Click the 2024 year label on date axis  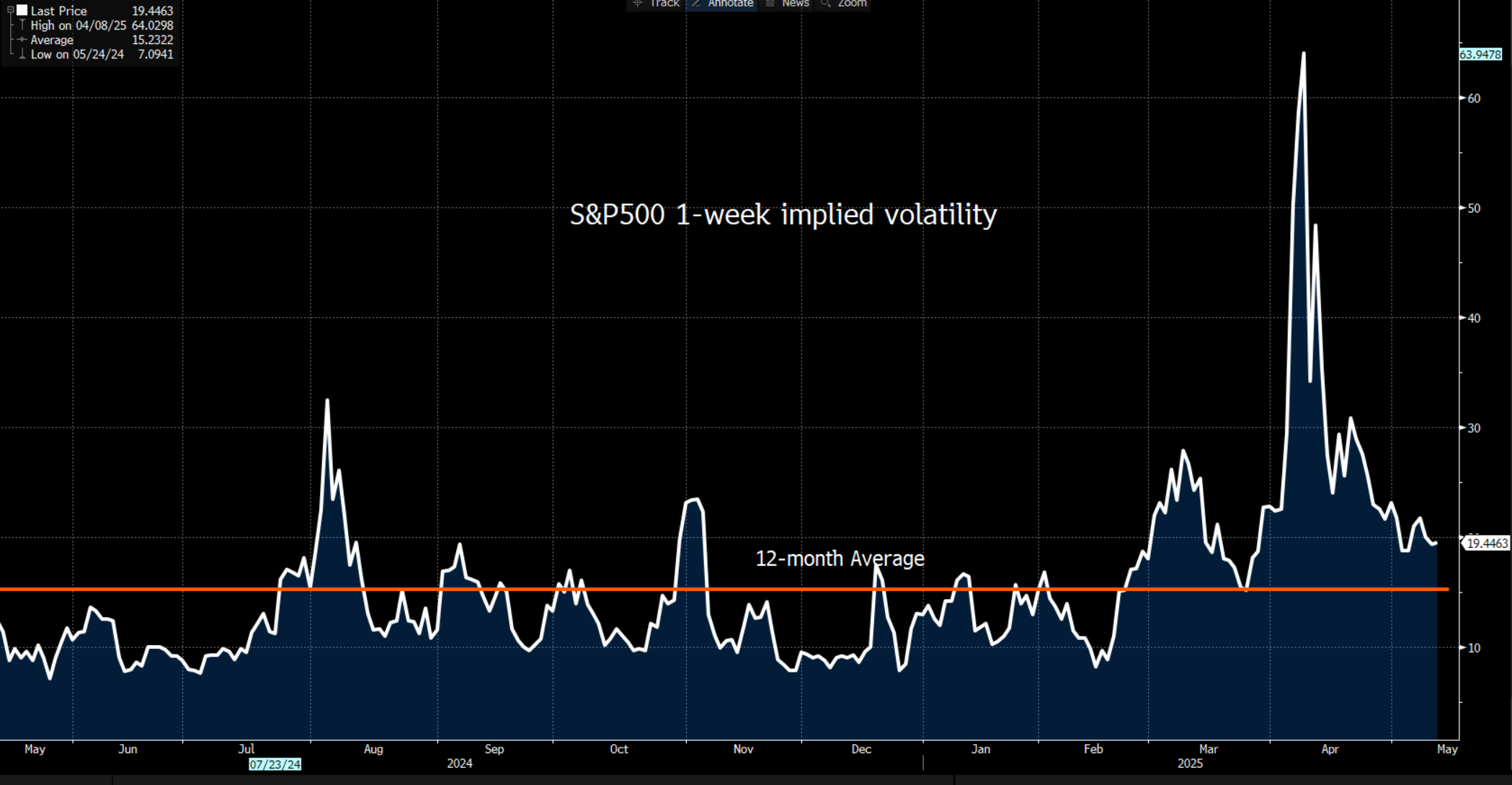click(x=460, y=763)
